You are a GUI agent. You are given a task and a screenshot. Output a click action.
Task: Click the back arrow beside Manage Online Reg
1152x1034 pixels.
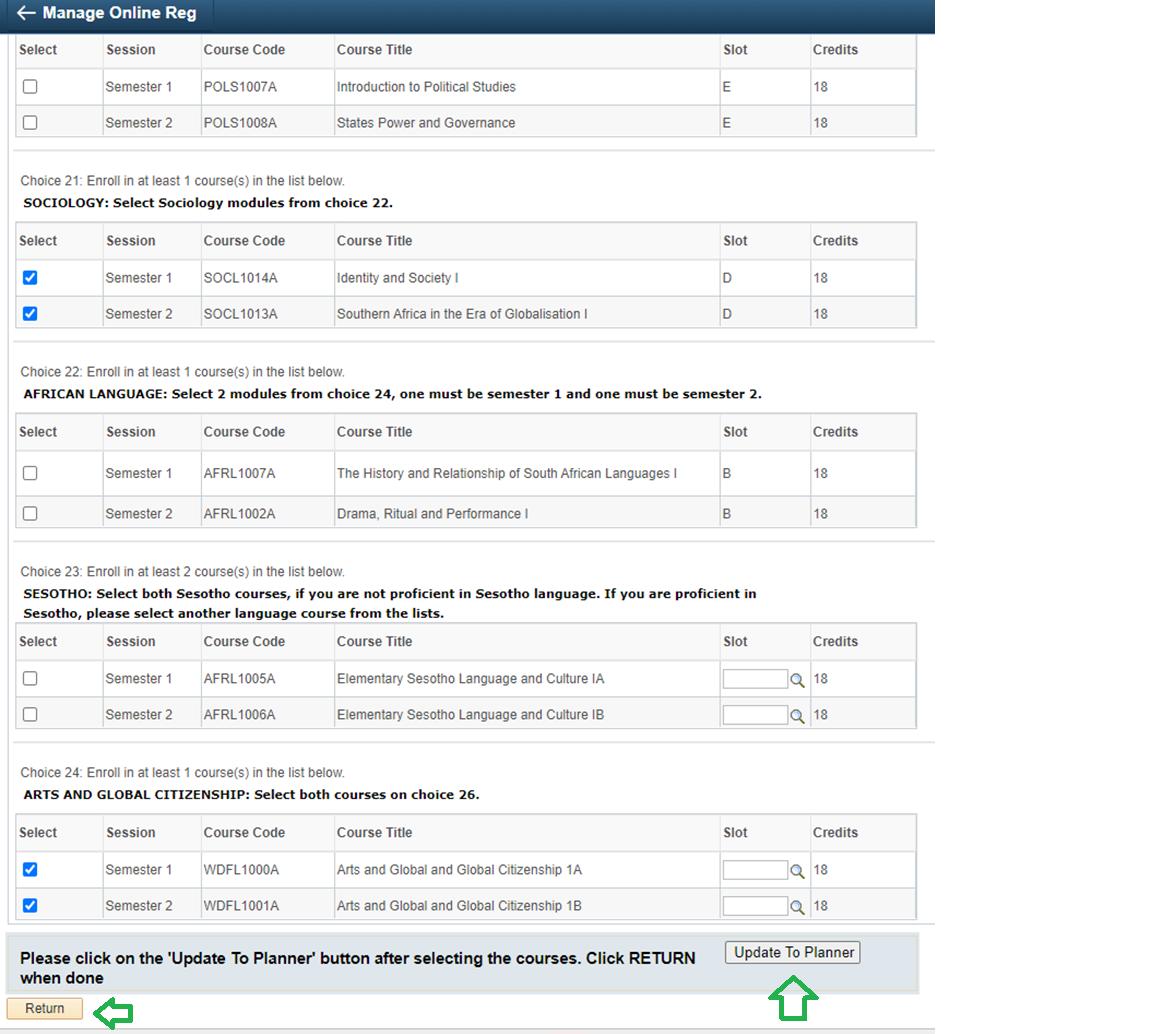point(26,12)
